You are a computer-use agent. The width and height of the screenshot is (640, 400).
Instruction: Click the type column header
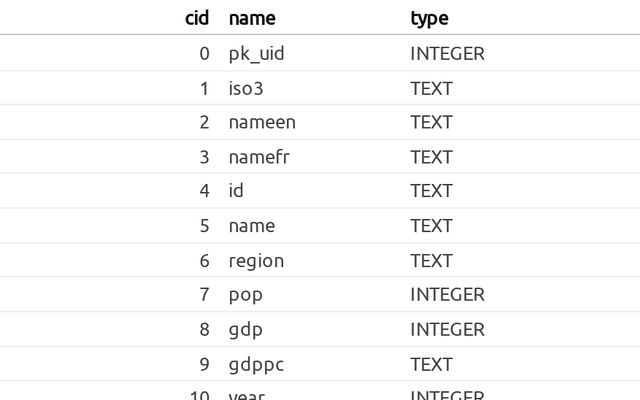click(429, 18)
